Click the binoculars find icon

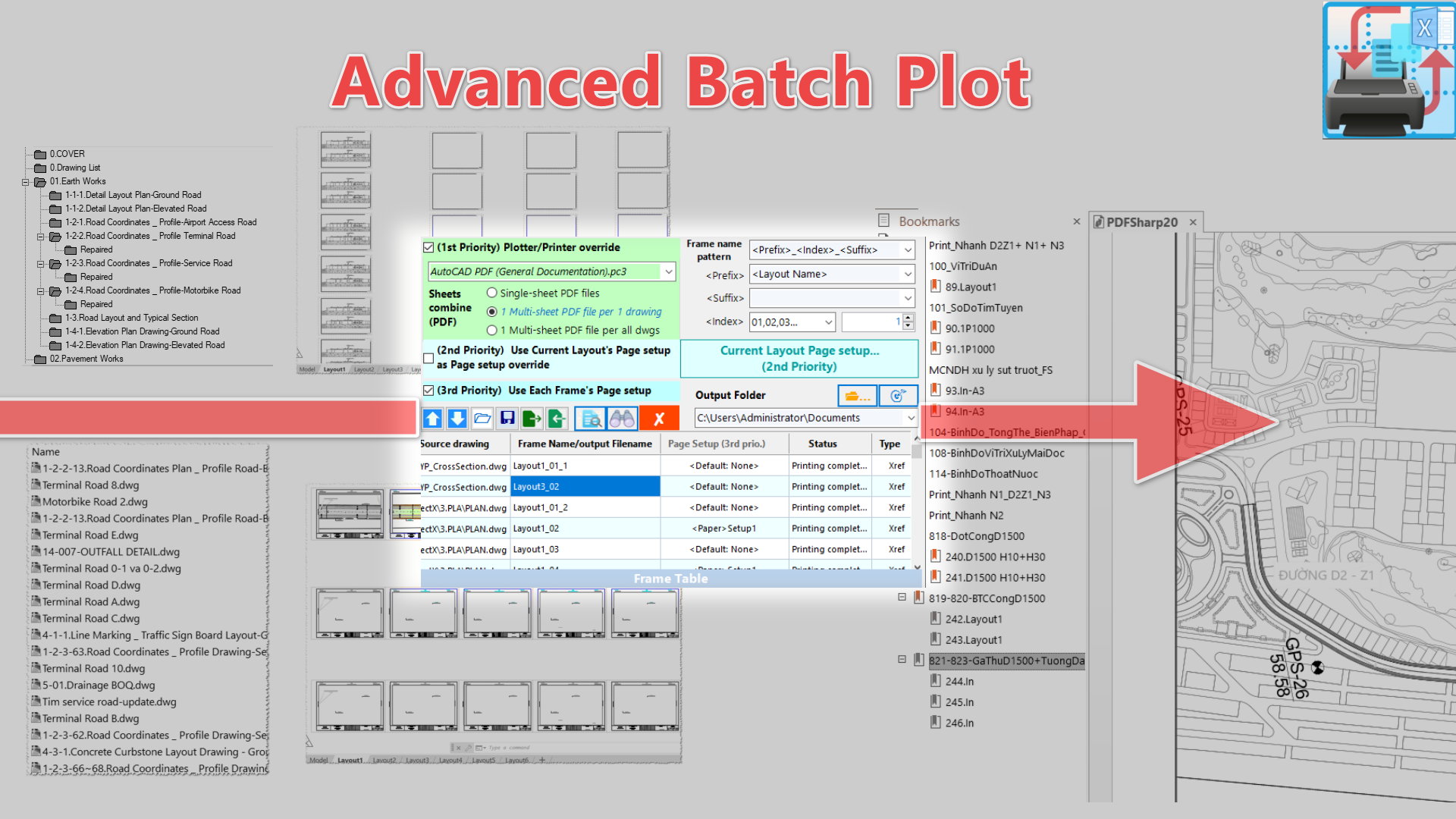[x=622, y=418]
